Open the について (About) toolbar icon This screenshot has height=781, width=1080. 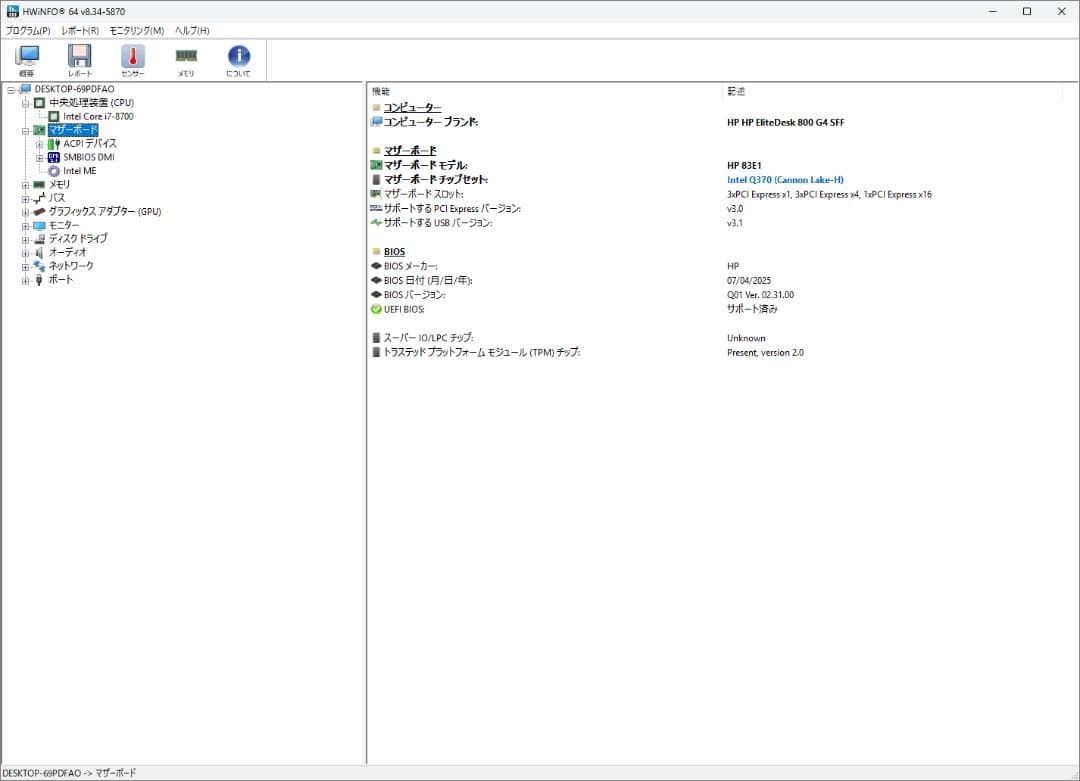click(238, 58)
